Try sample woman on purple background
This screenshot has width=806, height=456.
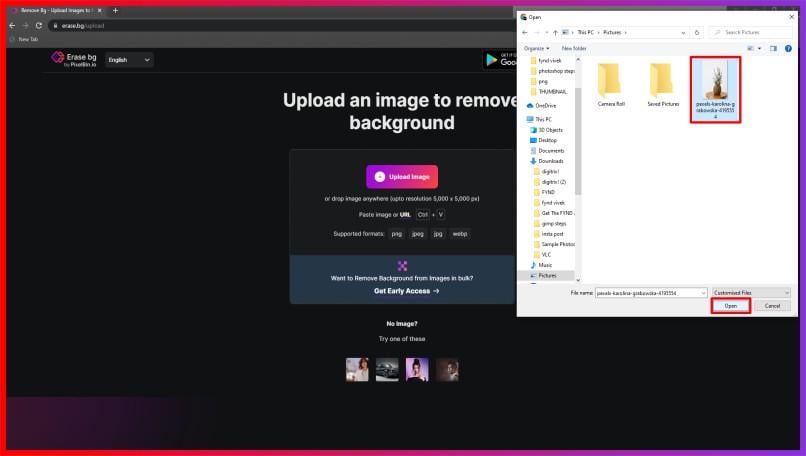[417, 370]
